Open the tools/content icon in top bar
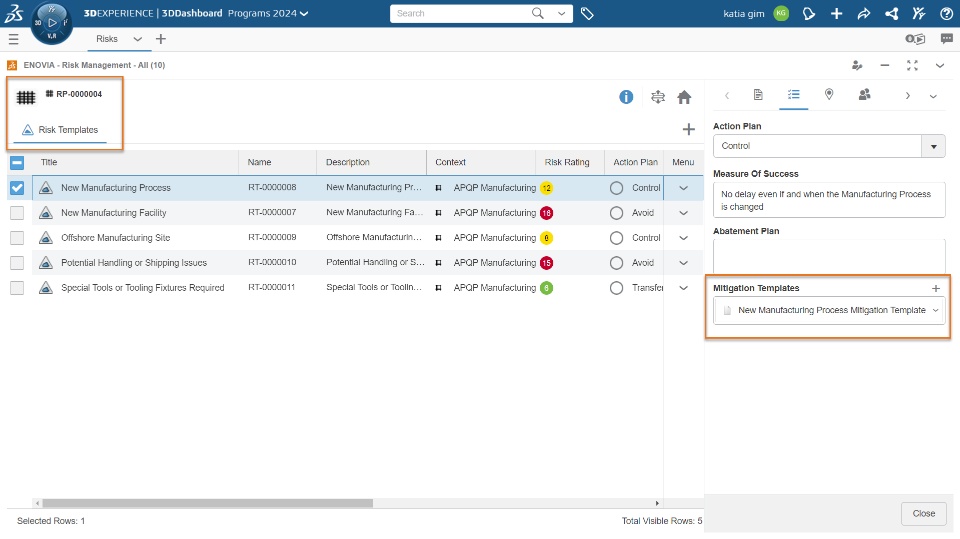 919,13
